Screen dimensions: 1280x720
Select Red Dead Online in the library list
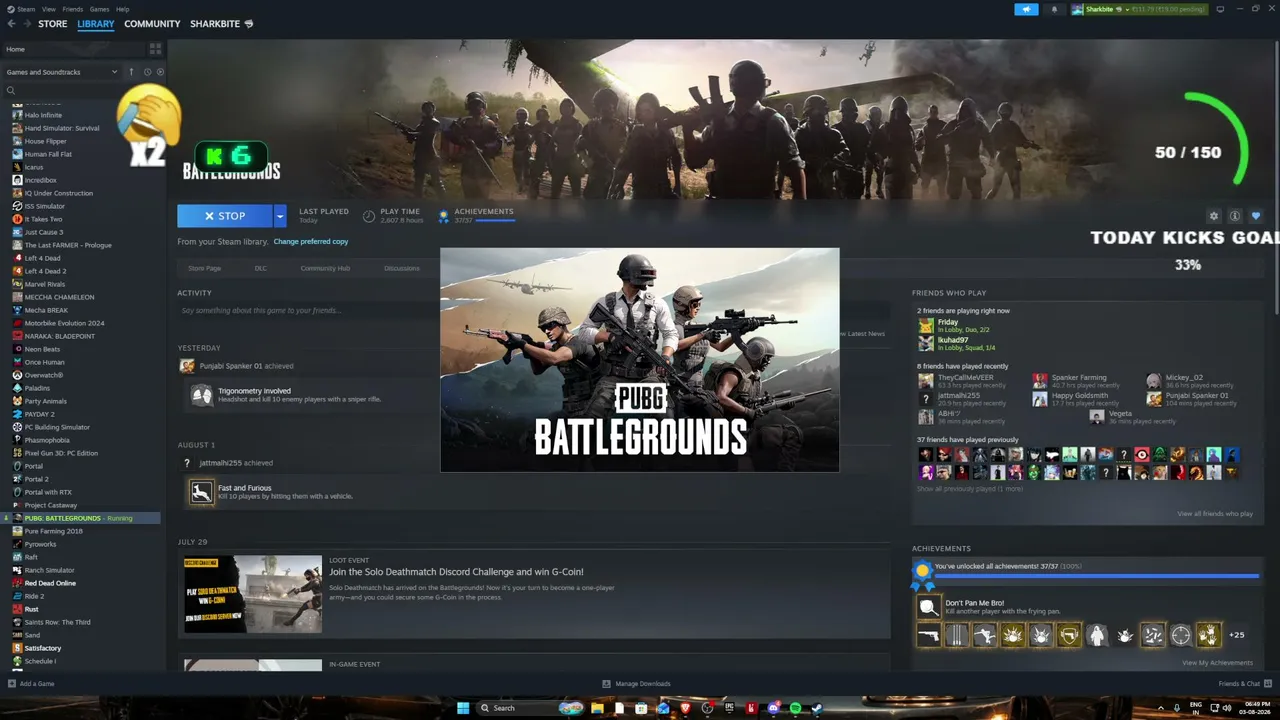[x=50, y=583]
